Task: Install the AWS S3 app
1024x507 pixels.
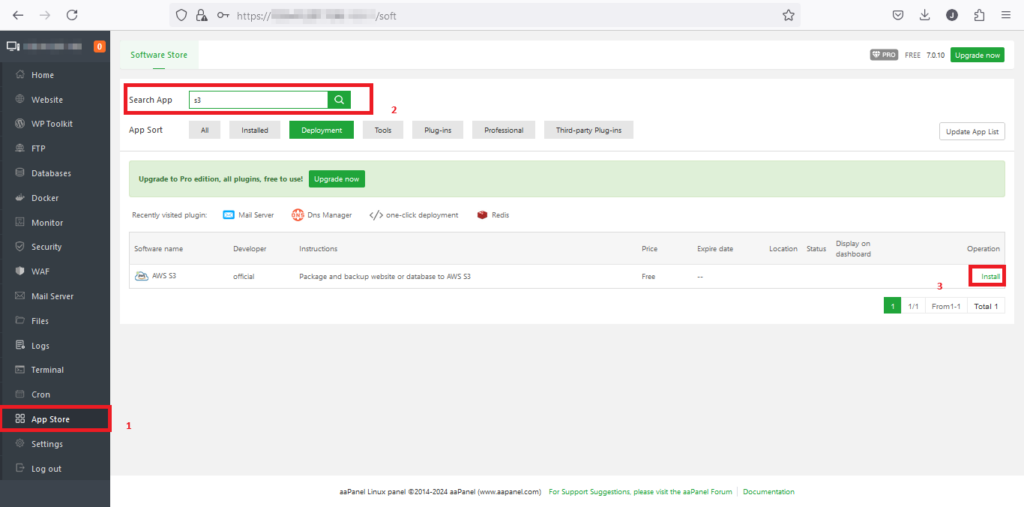Action: (x=989, y=276)
